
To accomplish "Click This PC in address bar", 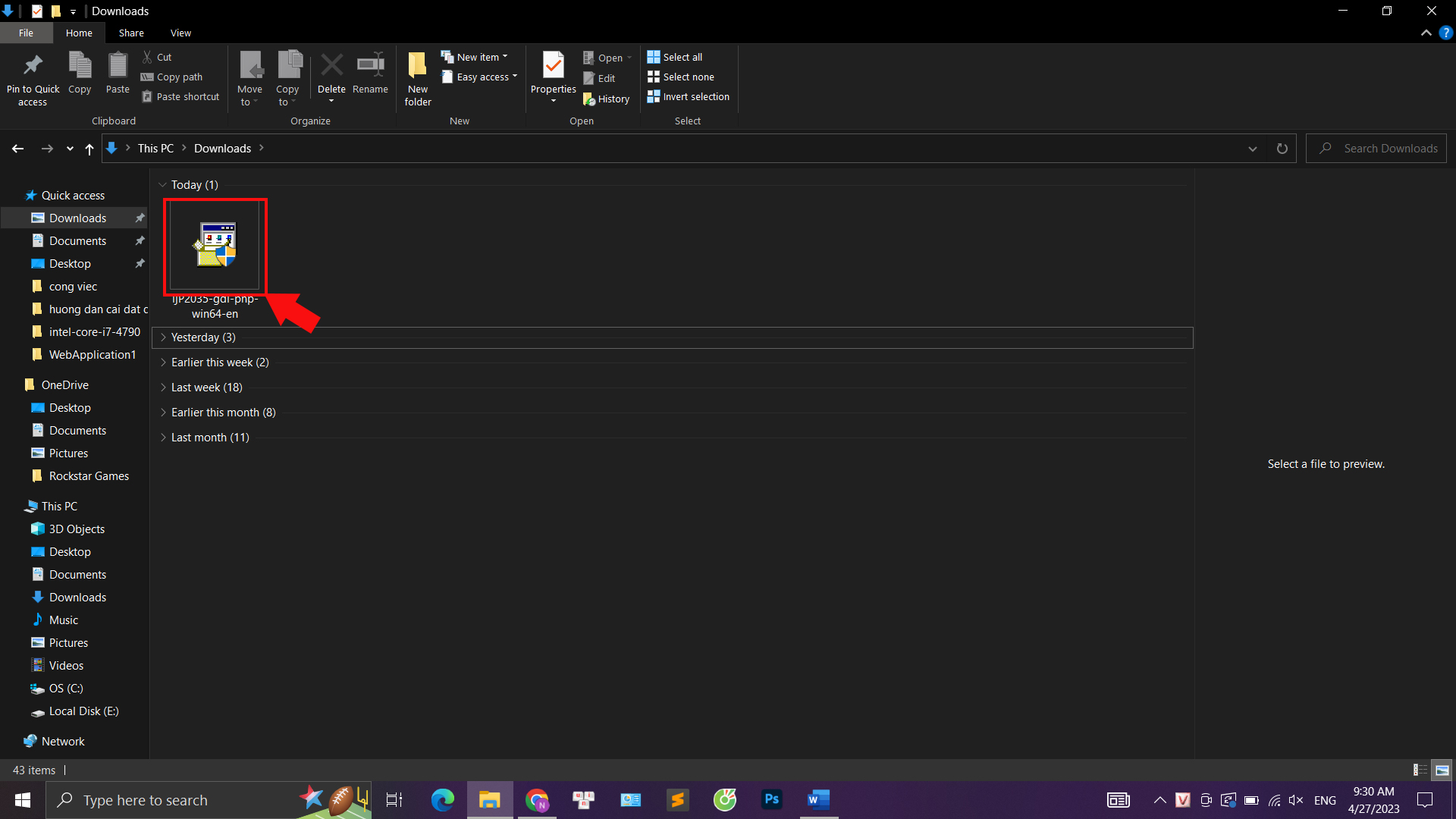I will coord(155,149).
